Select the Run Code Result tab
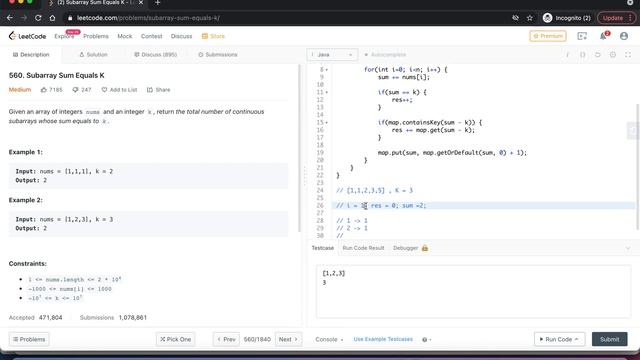640x360 pixels. point(363,248)
